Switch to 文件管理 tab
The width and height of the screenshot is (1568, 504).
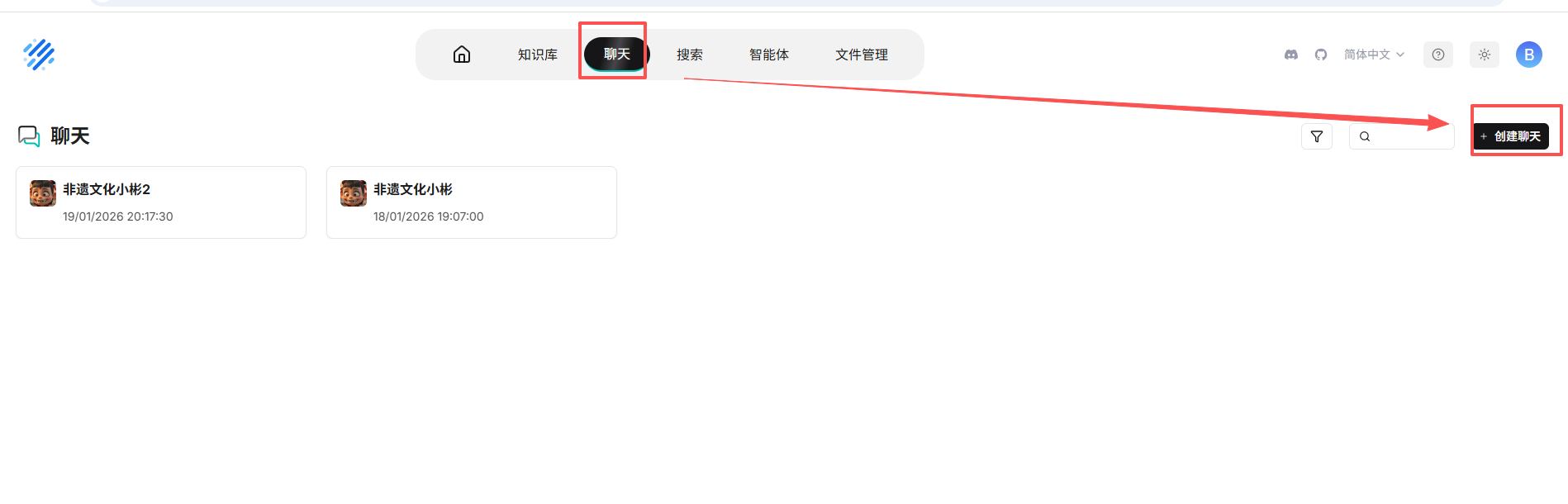tap(862, 55)
